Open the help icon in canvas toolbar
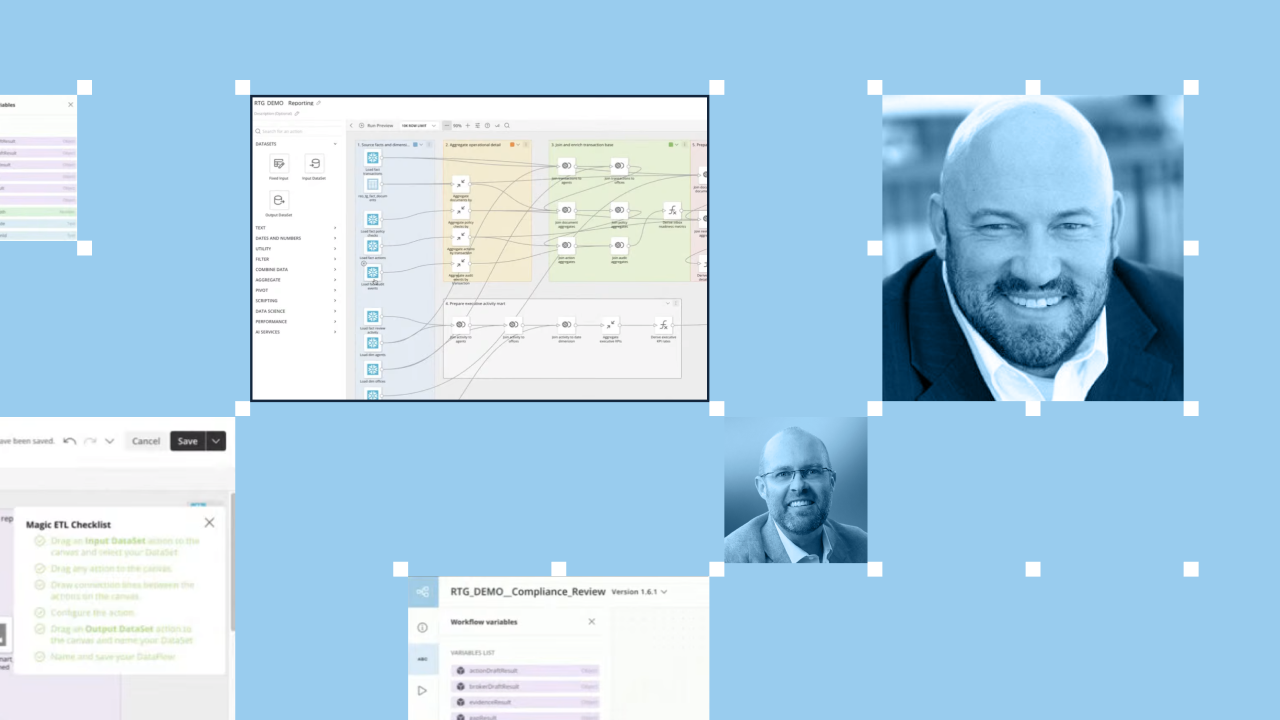This screenshot has width=1280, height=720. (487, 125)
